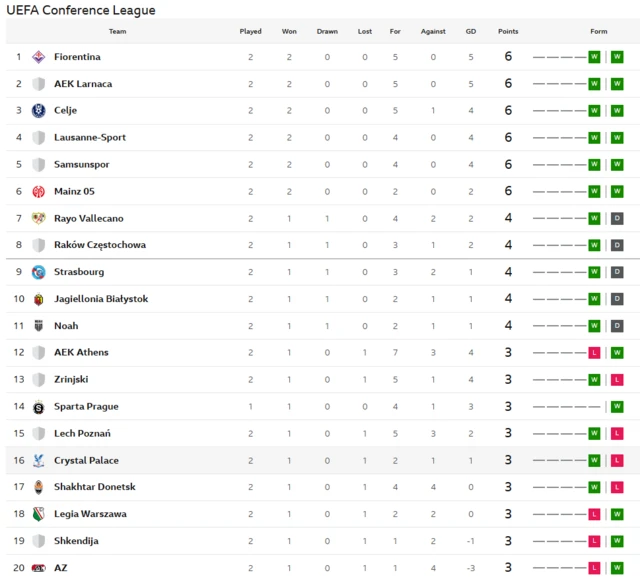This screenshot has width=640, height=581.
Task: Select the Legia Warszawa team name
Action: (x=90, y=514)
